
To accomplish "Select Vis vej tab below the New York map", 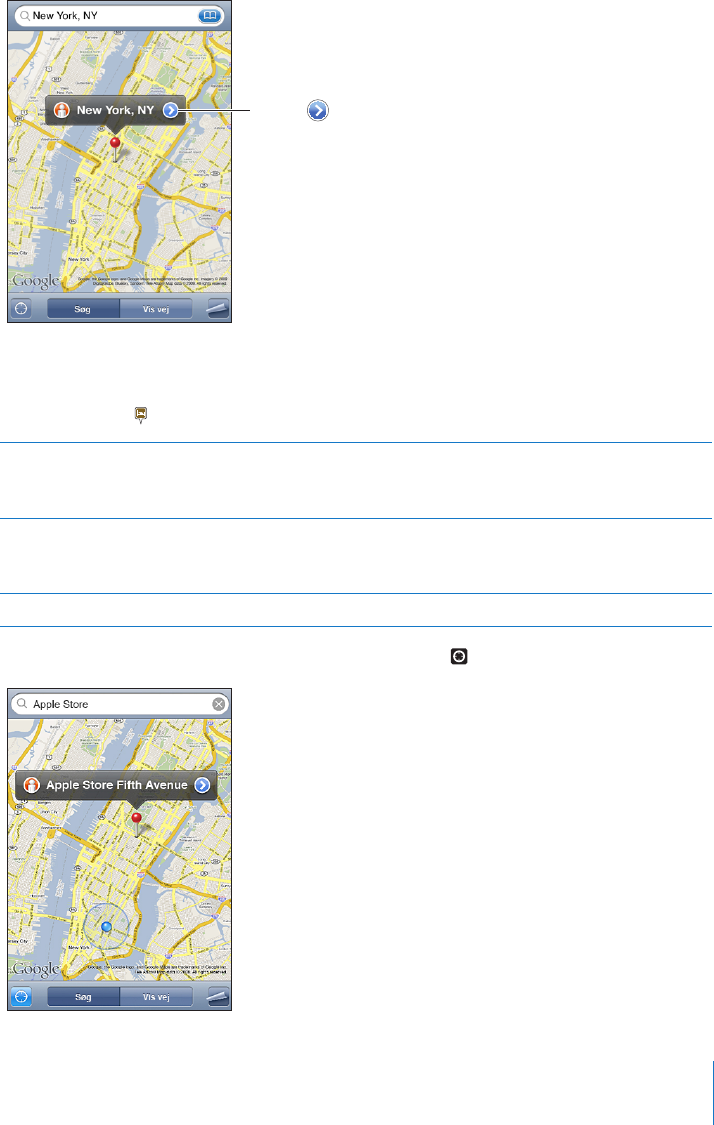I will pyautogui.click(x=156, y=309).
